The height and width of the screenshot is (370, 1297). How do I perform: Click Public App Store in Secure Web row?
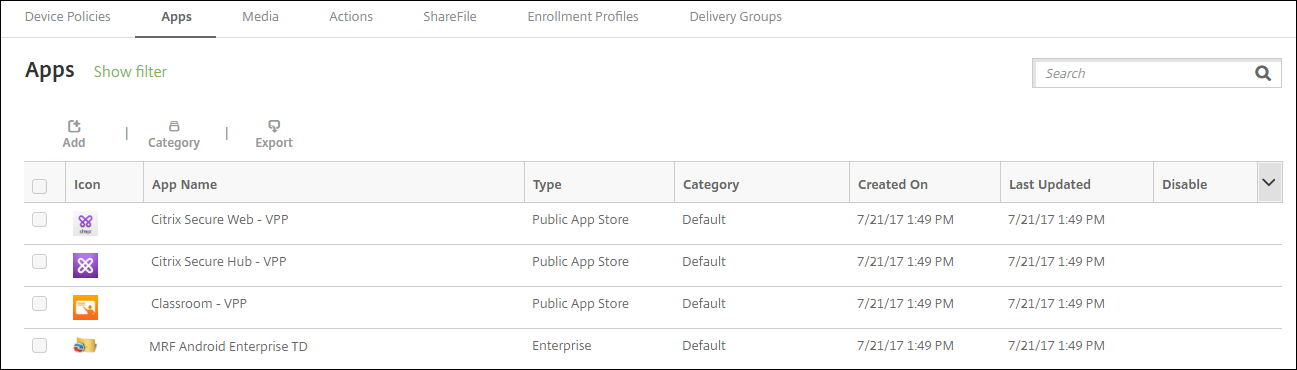click(x=580, y=219)
